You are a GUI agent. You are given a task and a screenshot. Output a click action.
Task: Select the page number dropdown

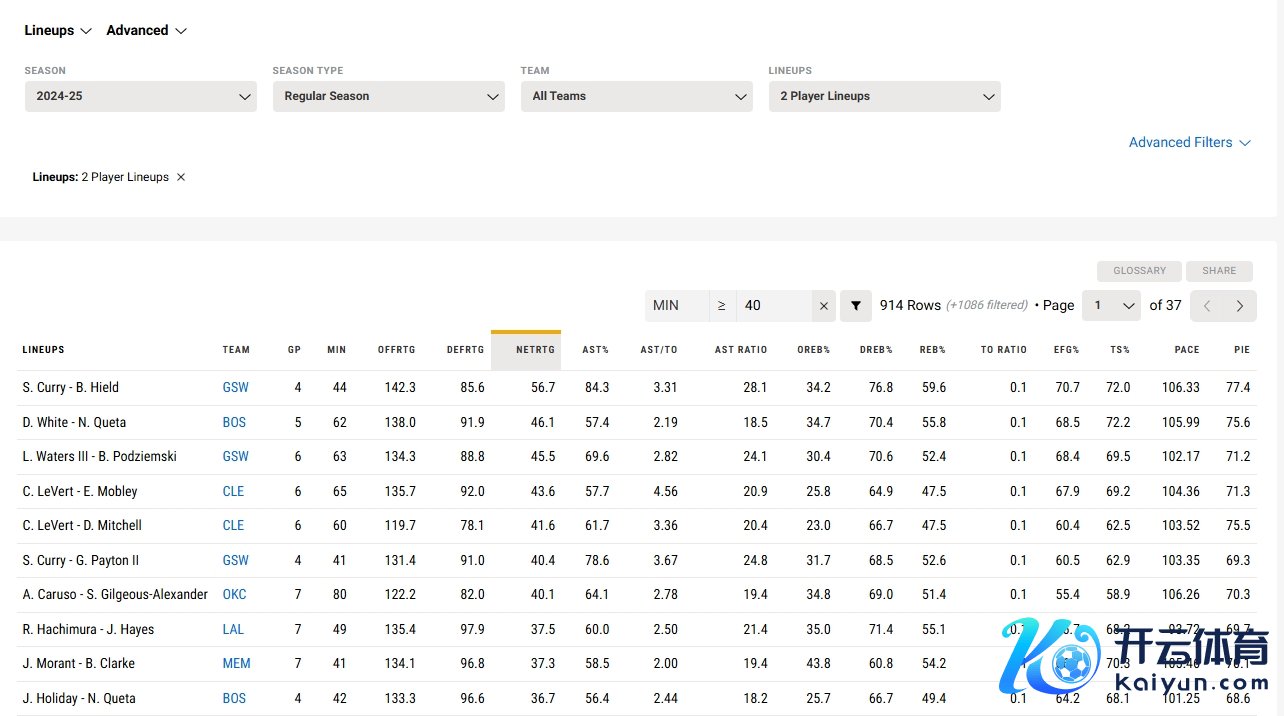click(1111, 306)
